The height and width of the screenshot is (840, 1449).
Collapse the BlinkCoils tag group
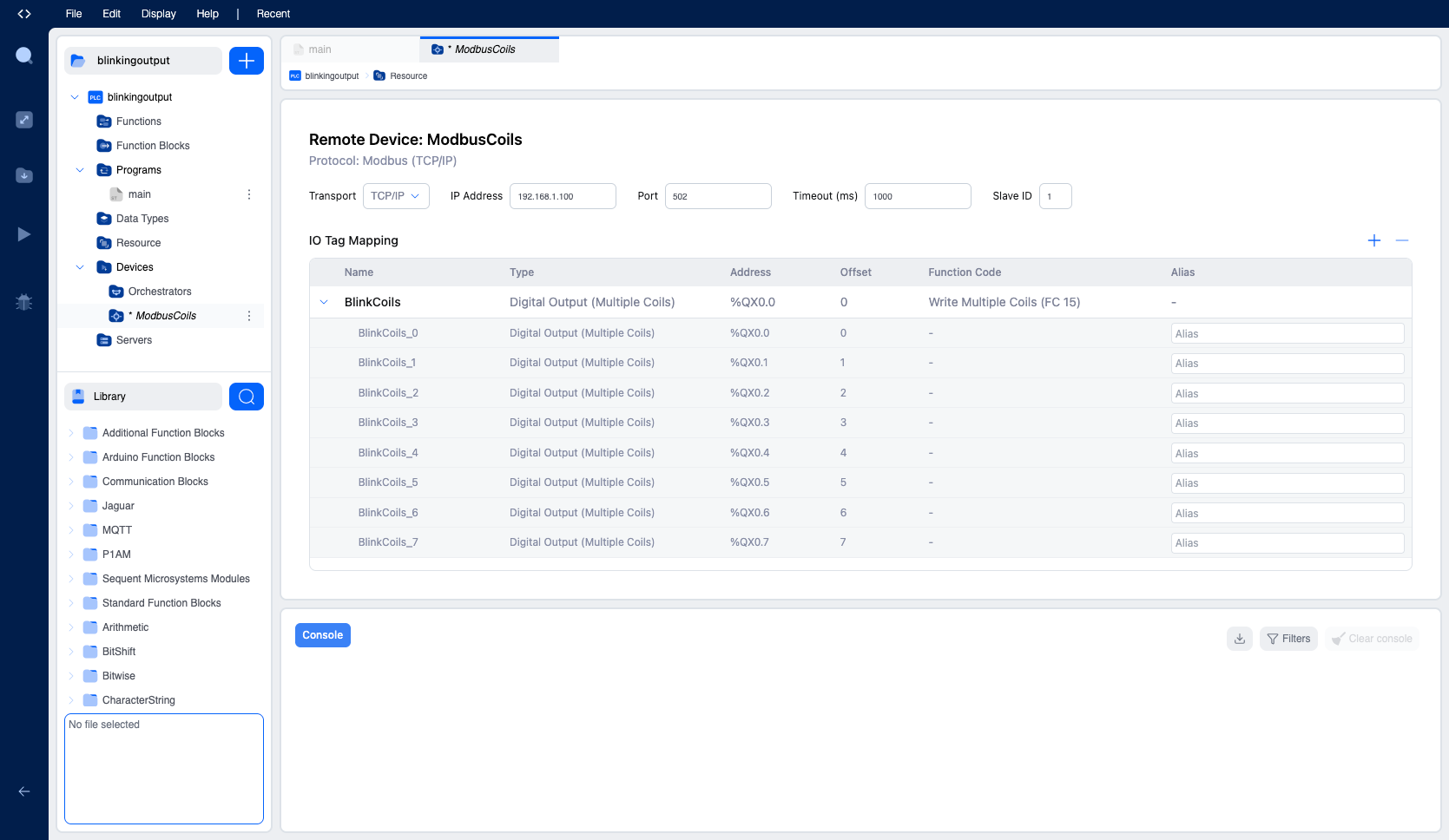tap(324, 302)
